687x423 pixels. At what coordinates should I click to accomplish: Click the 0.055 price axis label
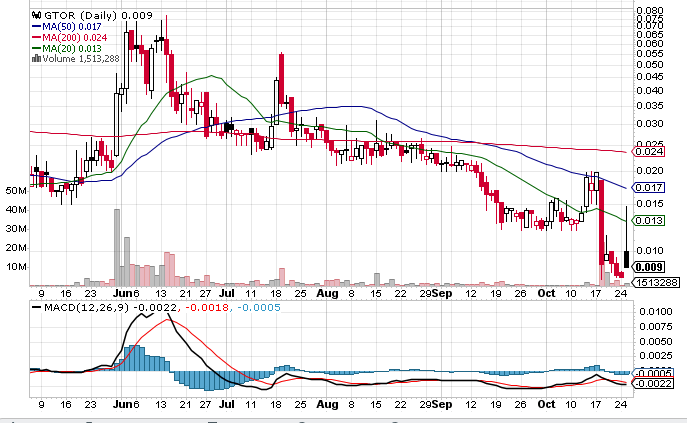(650, 53)
